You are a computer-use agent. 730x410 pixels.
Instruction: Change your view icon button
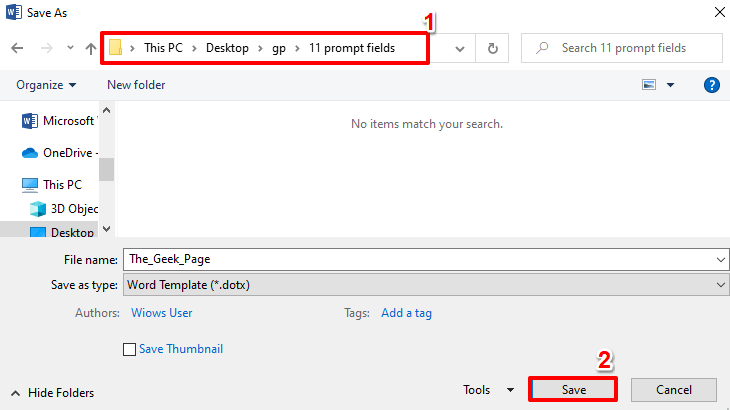point(649,85)
